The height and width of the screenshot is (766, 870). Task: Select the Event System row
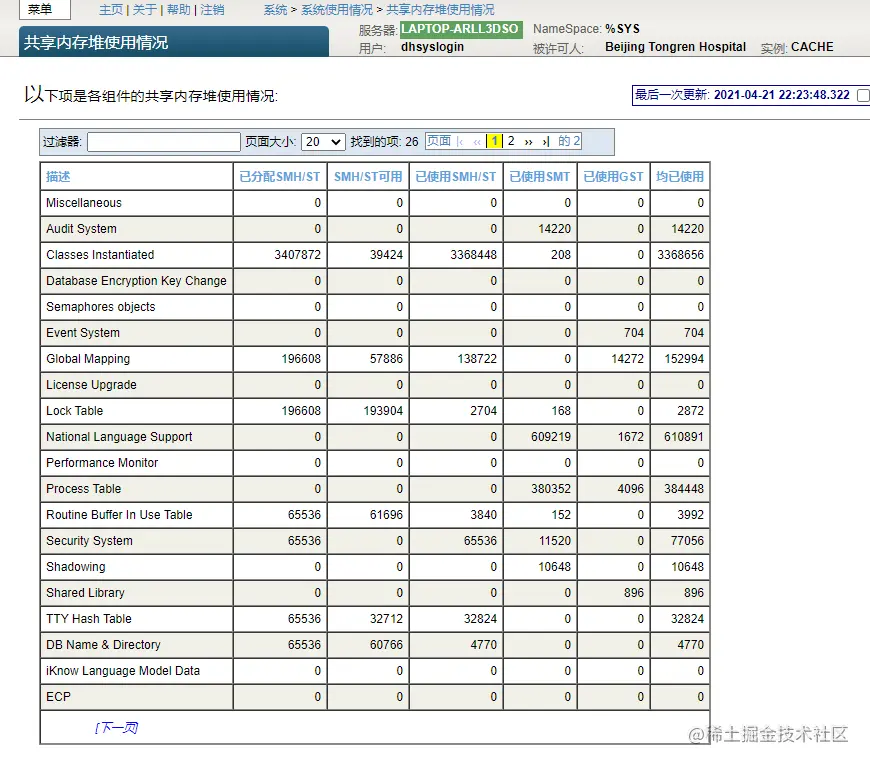coord(375,333)
